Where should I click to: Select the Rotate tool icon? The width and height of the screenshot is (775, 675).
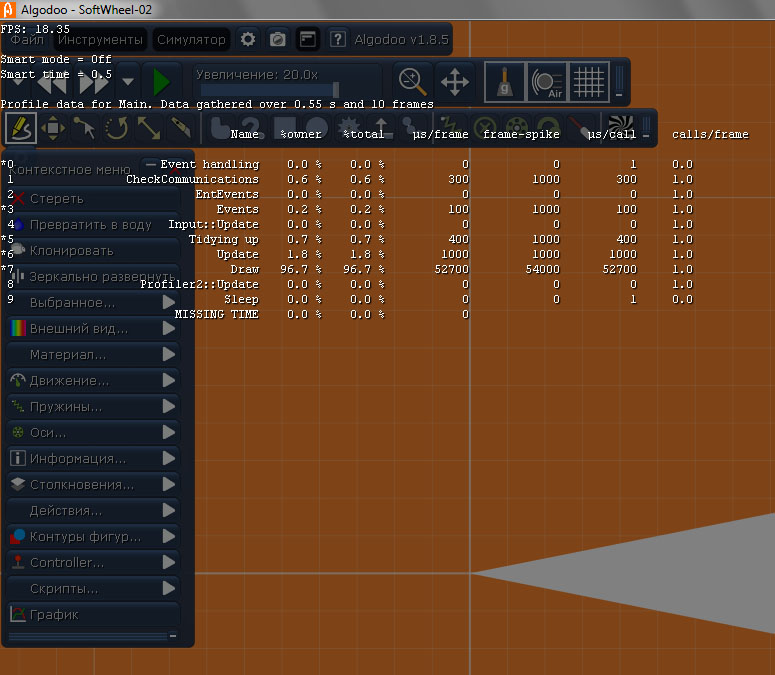(117, 128)
